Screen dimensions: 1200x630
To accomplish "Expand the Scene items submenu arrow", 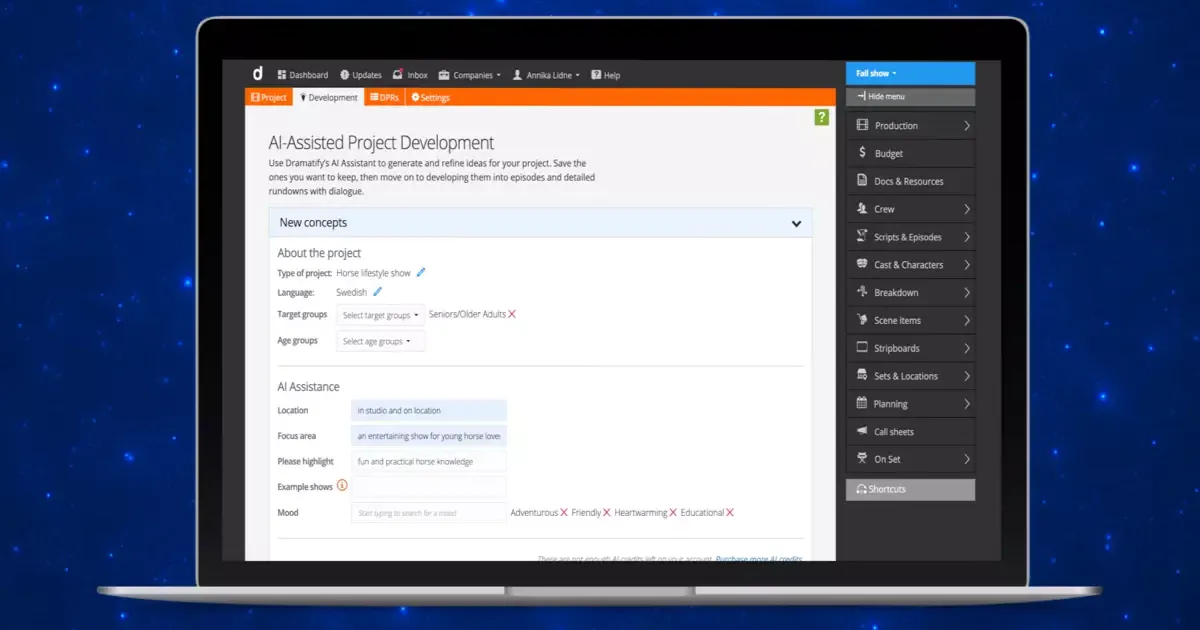I will coord(967,320).
